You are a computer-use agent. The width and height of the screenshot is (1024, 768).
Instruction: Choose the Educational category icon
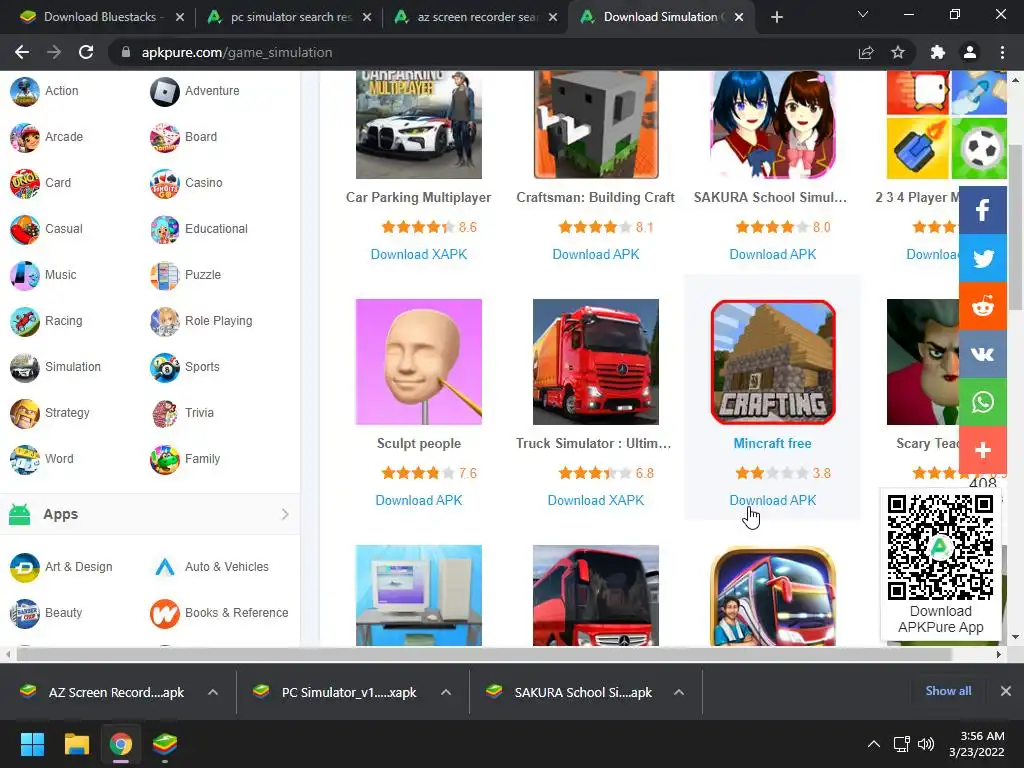pos(165,229)
